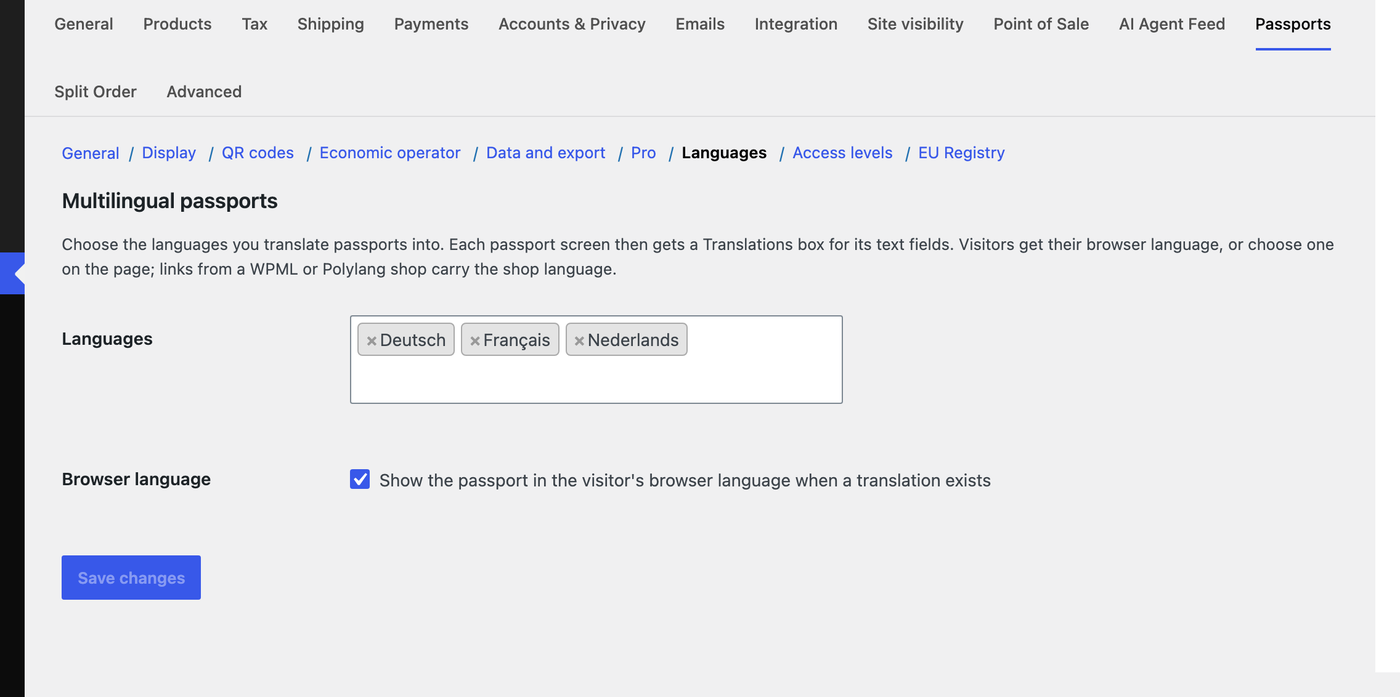Click the Save changes button
Image resolution: width=1400 pixels, height=697 pixels.
coord(131,578)
